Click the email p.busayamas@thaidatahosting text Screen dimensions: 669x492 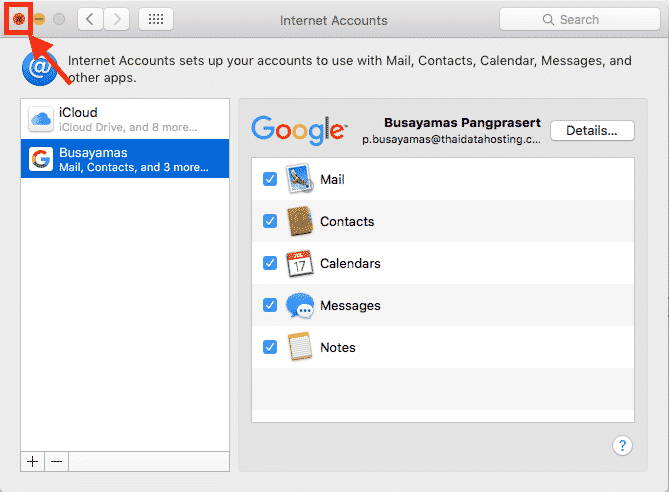(451, 140)
